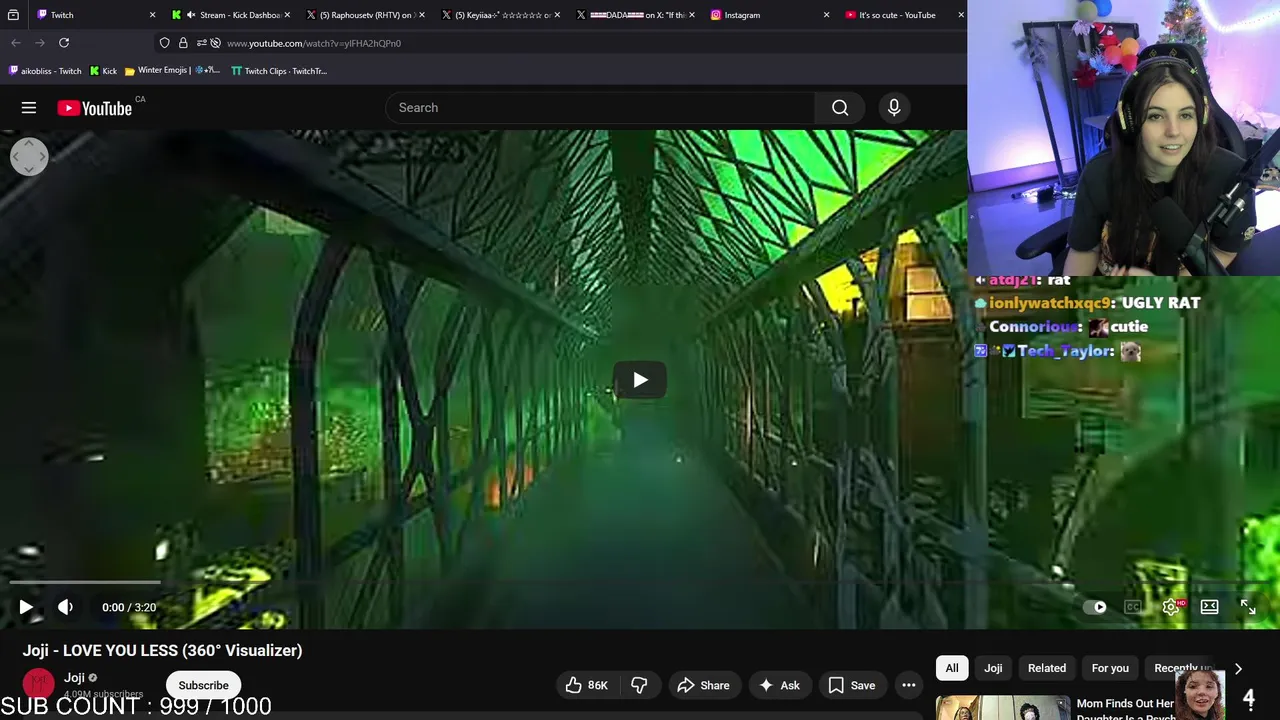Save the video to a playlist

(x=852, y=685)
